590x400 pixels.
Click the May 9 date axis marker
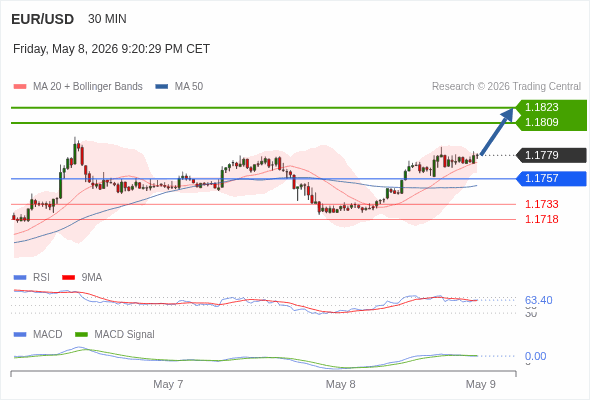481,384
